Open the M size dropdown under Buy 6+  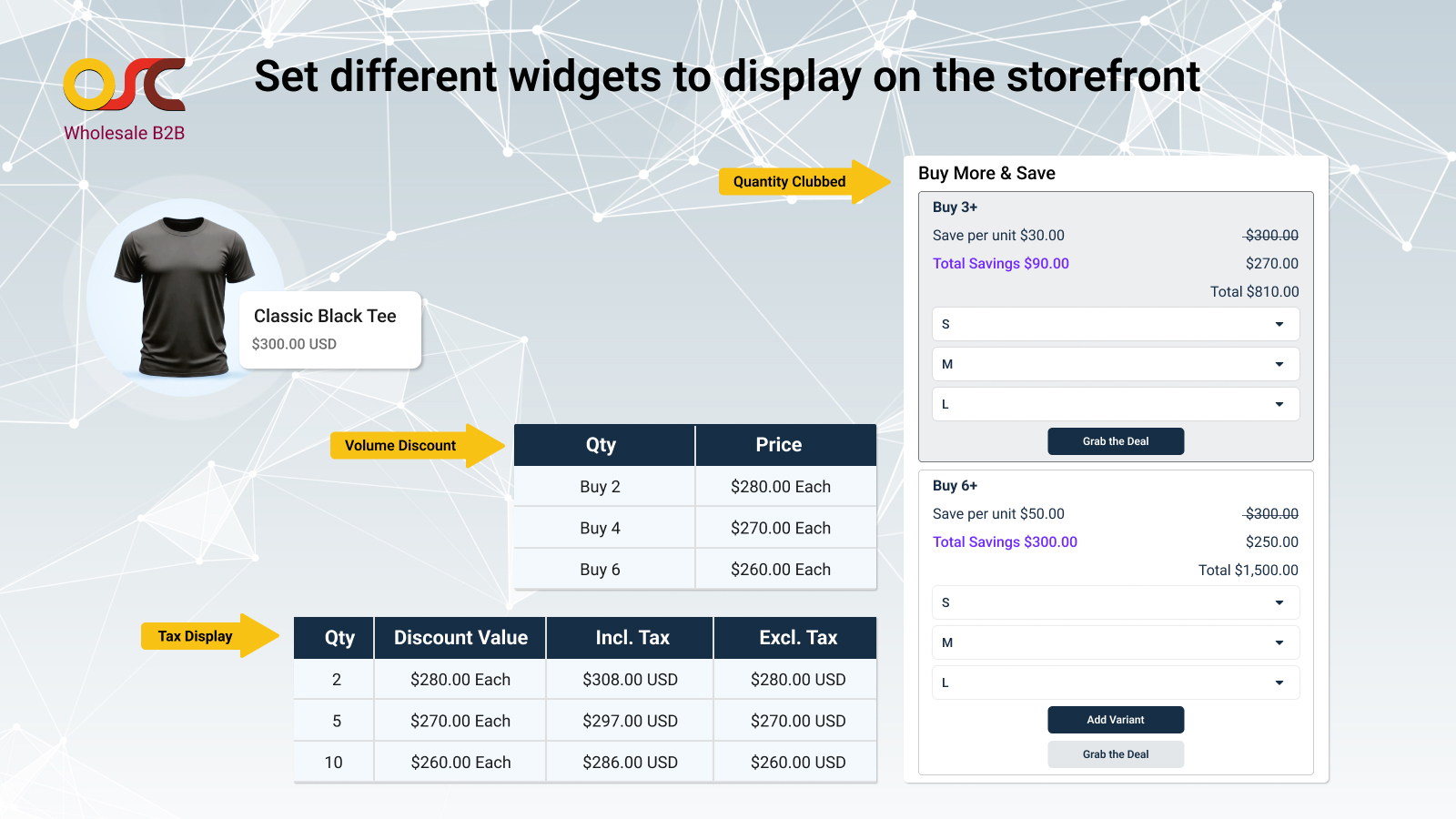coord(1115,642)
